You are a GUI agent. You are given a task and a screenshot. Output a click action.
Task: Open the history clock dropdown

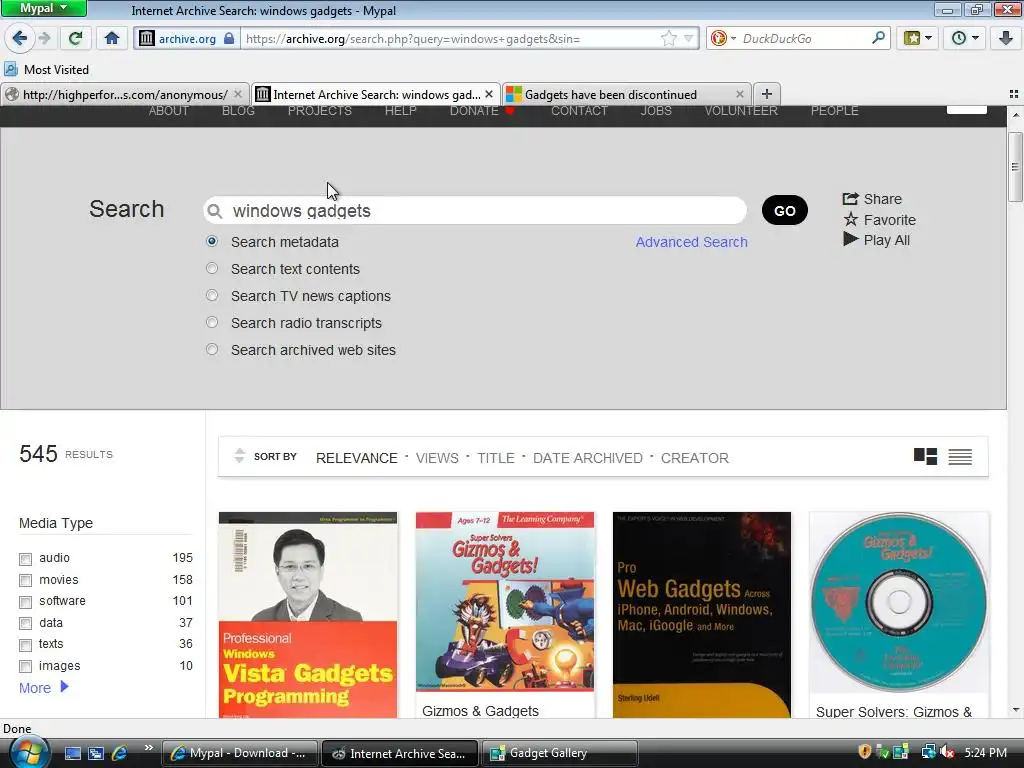(965, 39)
